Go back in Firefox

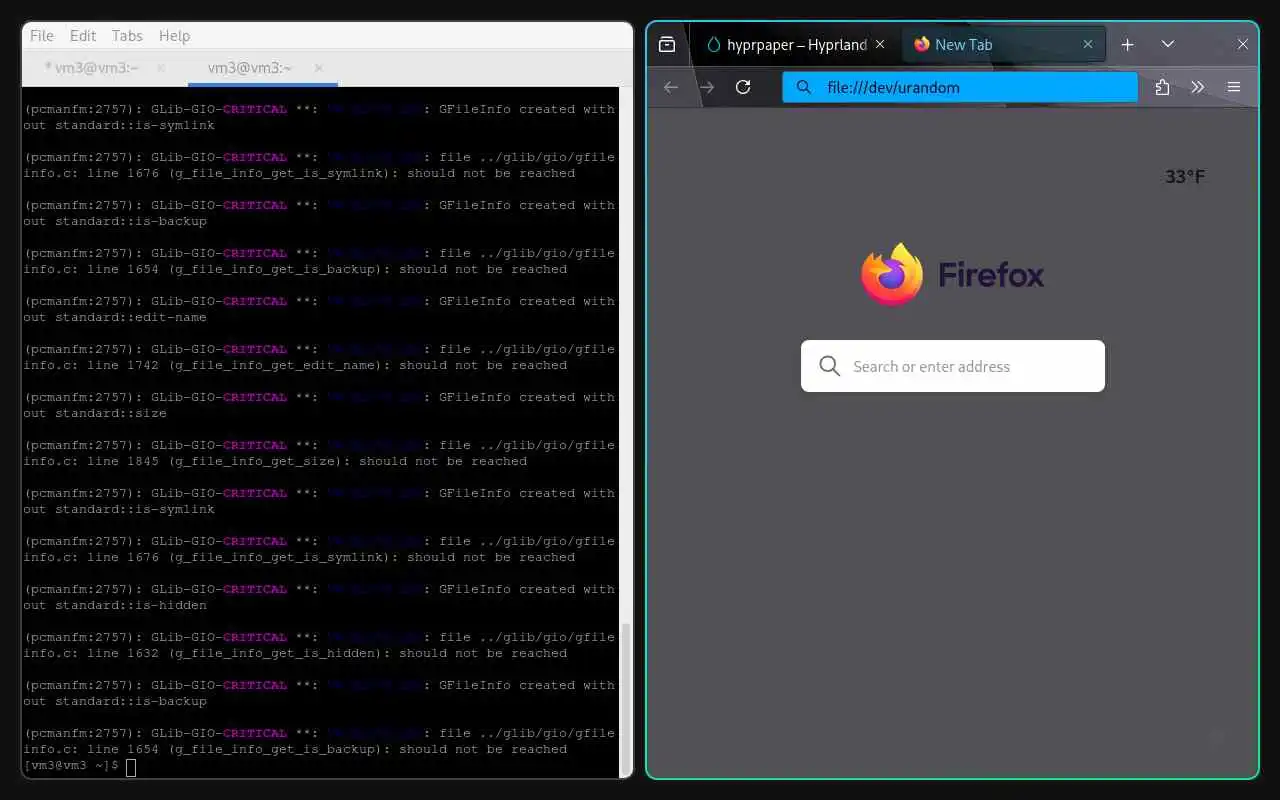[x=671, y=87]
